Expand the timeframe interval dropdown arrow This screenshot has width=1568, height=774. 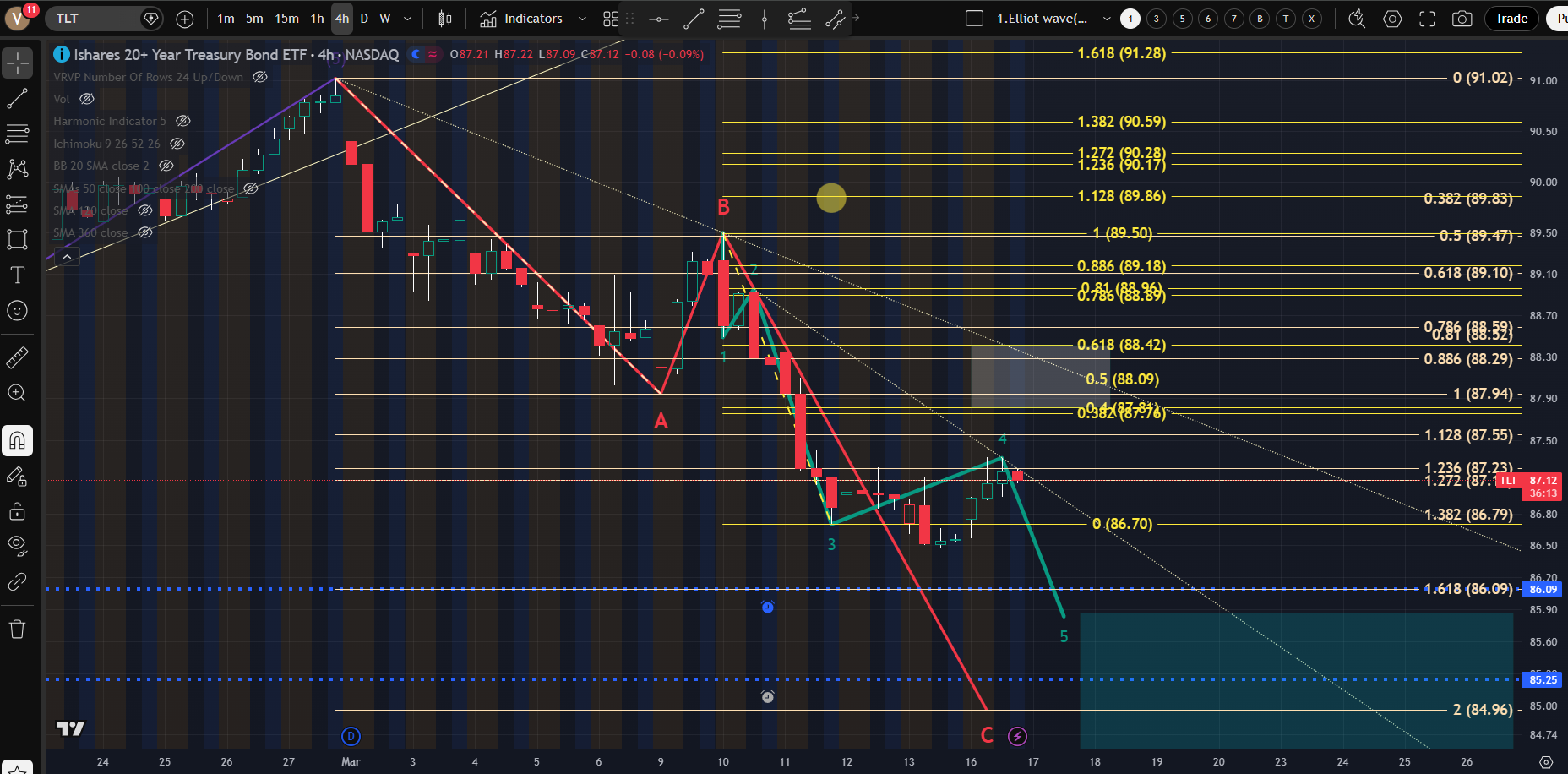pyautogui.click(x=407, y=19)
